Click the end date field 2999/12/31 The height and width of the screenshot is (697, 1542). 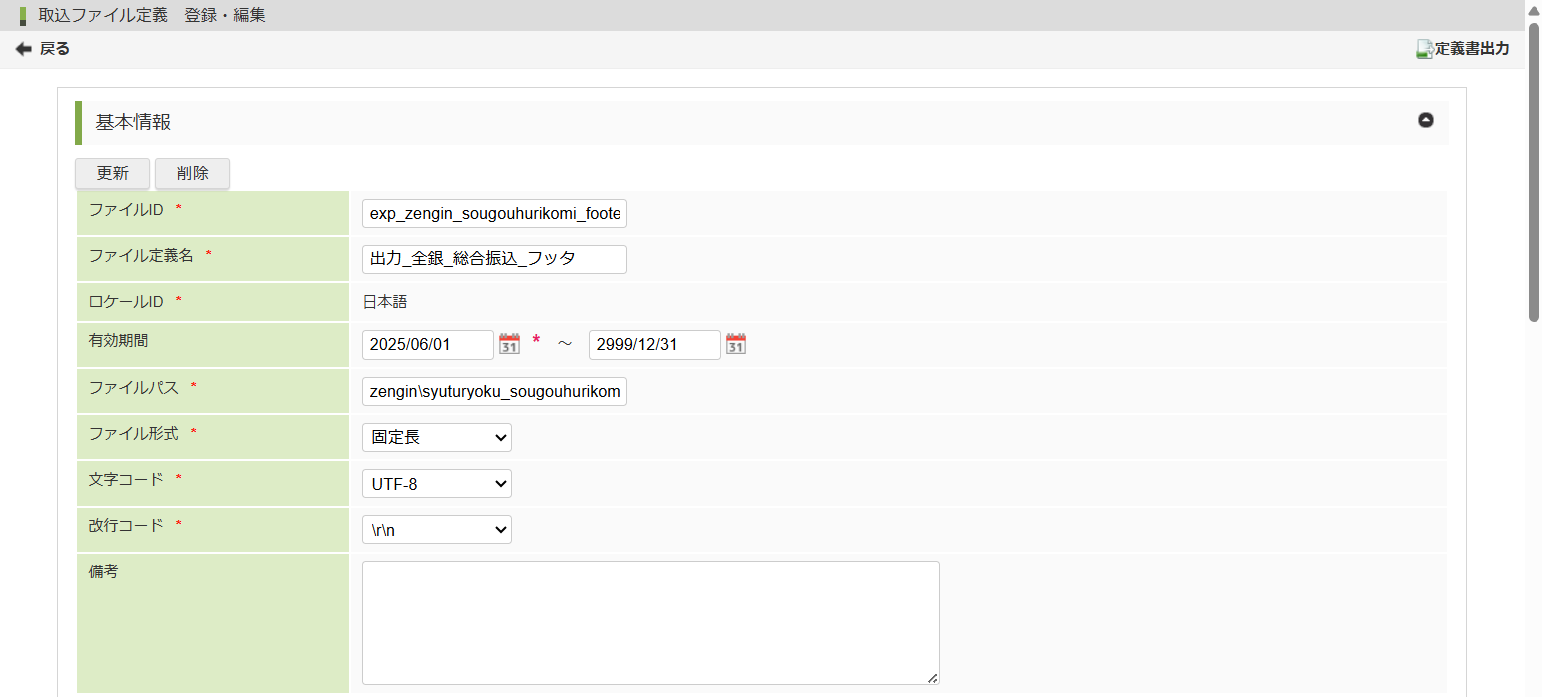654,345
